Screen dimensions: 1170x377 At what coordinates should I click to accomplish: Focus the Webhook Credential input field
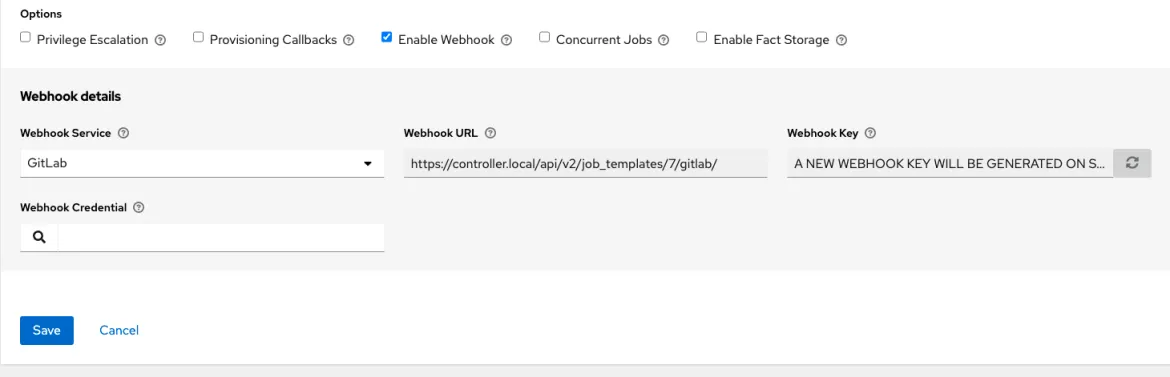click(221, 237)
